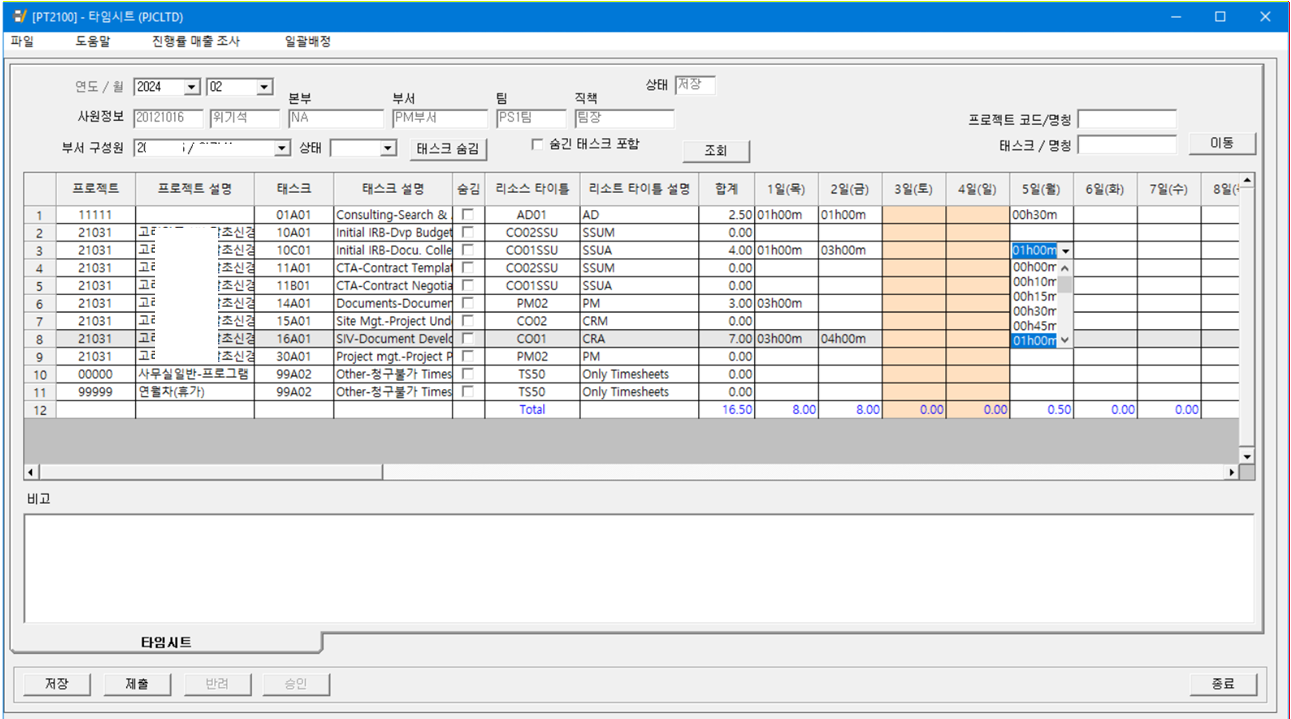Select the 타임시트 tab
Viewport: 1291px width, 719px height.
tap(166, 642)
